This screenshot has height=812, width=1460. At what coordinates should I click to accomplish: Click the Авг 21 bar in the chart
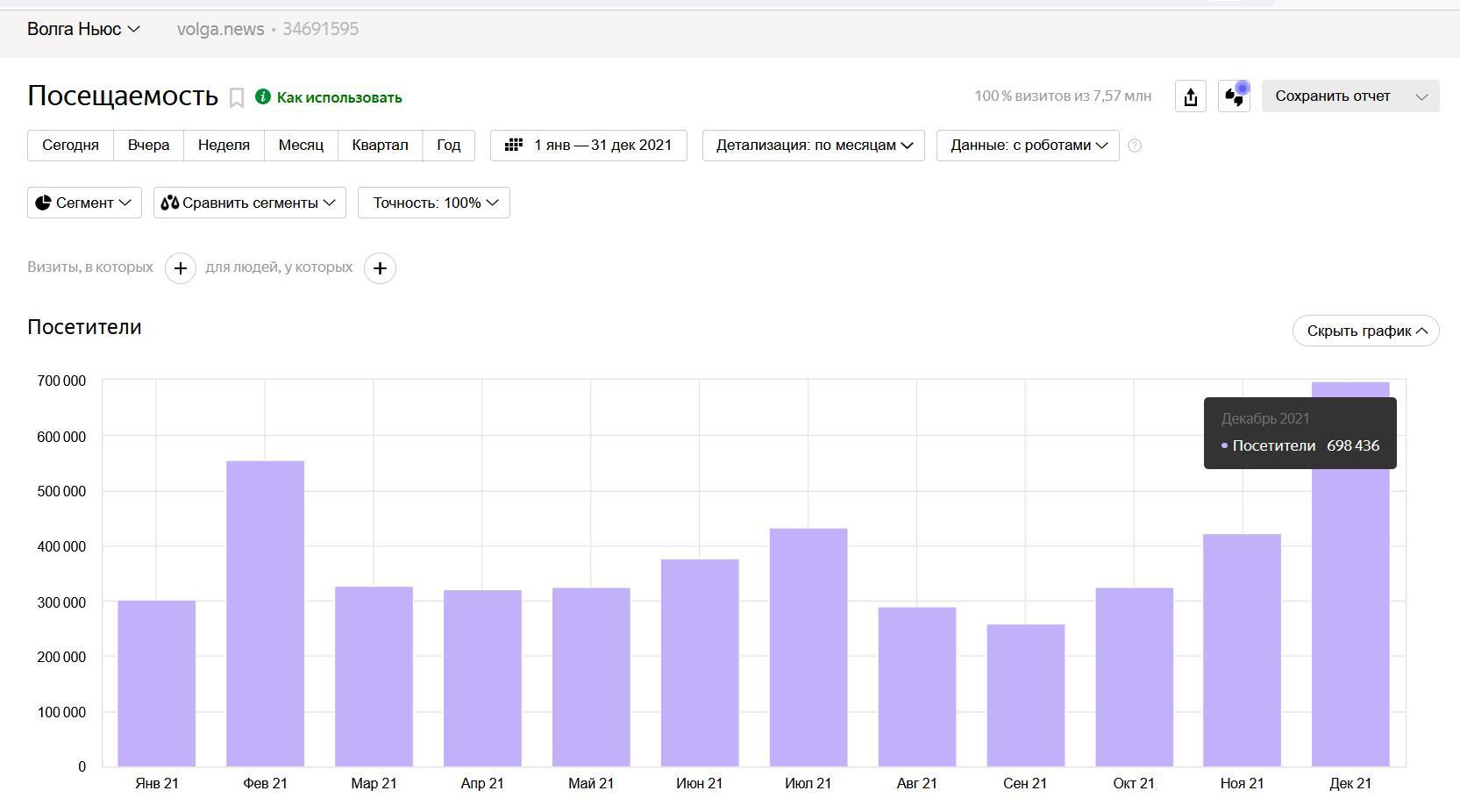pos(917,687)
